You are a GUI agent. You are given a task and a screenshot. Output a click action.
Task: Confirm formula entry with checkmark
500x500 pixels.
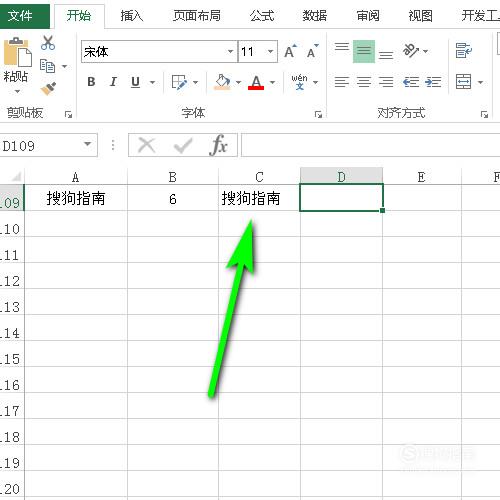tap(183, 145)
